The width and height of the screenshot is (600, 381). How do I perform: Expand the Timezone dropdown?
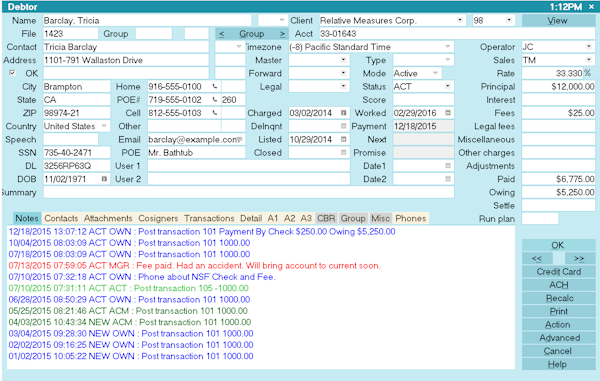(x=447, y=47)
